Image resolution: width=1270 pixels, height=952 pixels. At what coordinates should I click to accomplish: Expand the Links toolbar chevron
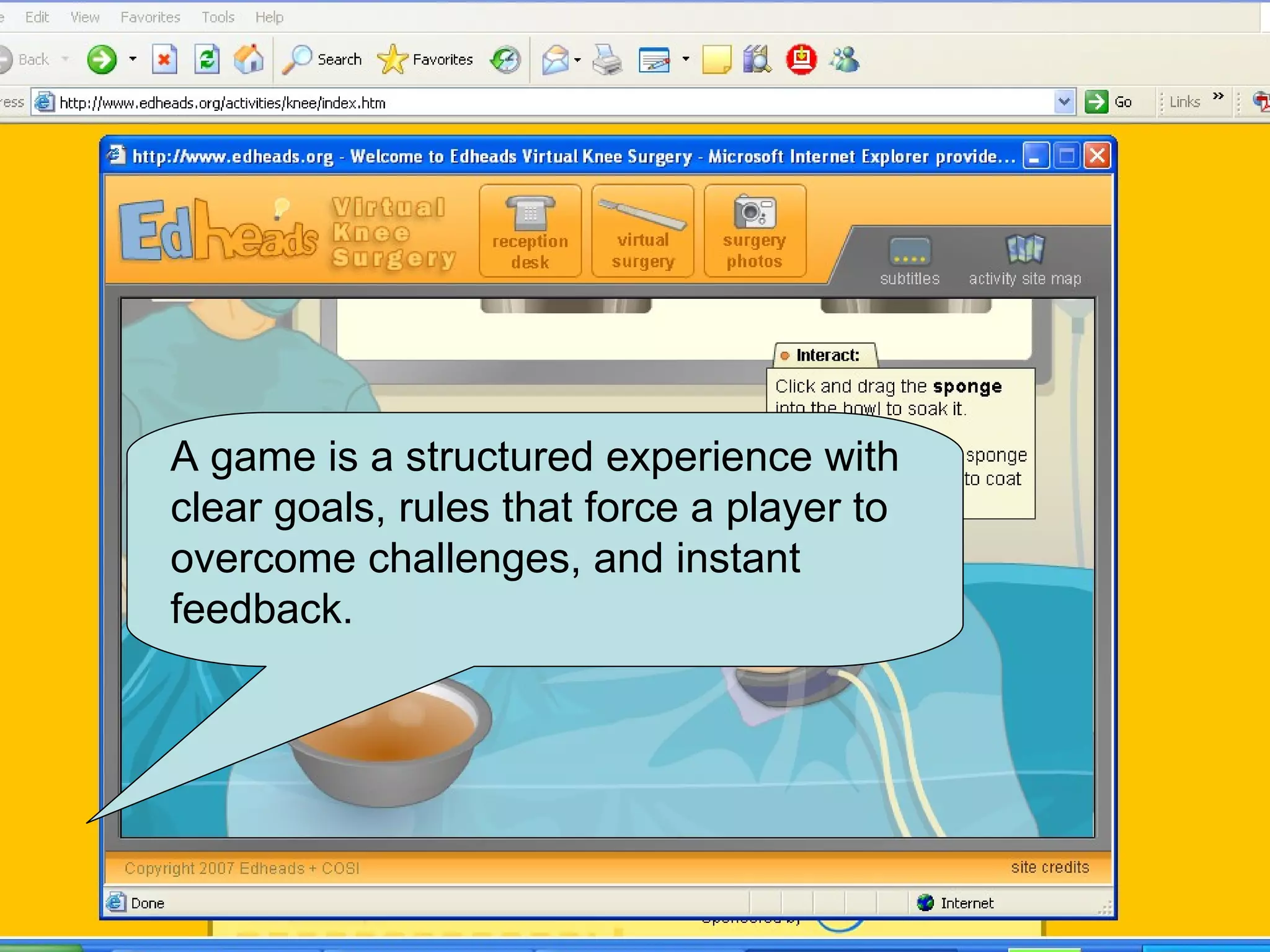[x=1218, y=96]
